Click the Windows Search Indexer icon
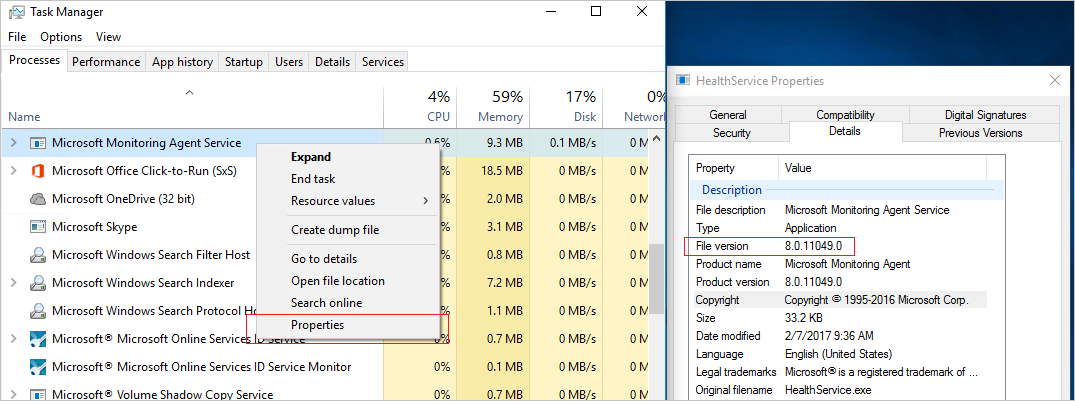This screenshot has height=401, width=1075. click(x=38, y=282)
